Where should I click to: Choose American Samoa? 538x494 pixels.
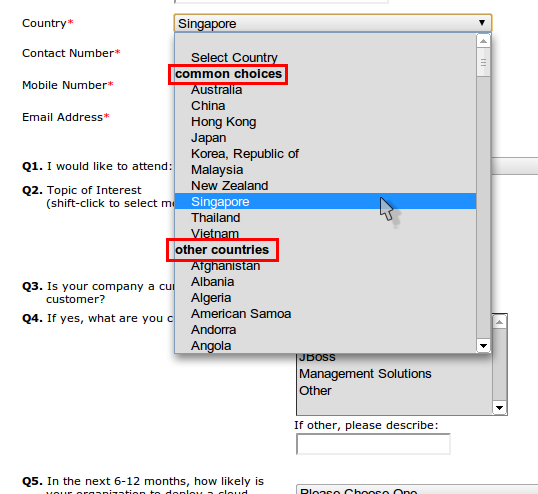(325, 314)
